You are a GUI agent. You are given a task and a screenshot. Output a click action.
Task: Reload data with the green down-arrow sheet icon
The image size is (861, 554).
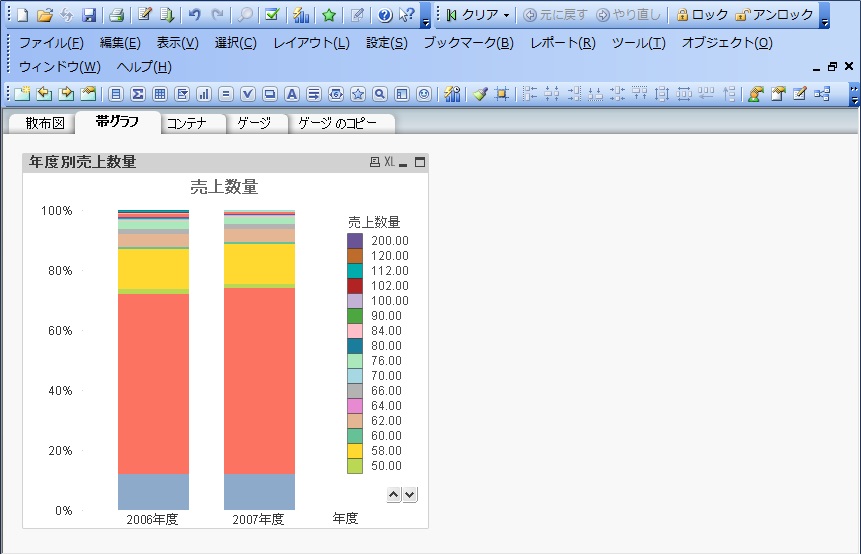tap(167, 15)
